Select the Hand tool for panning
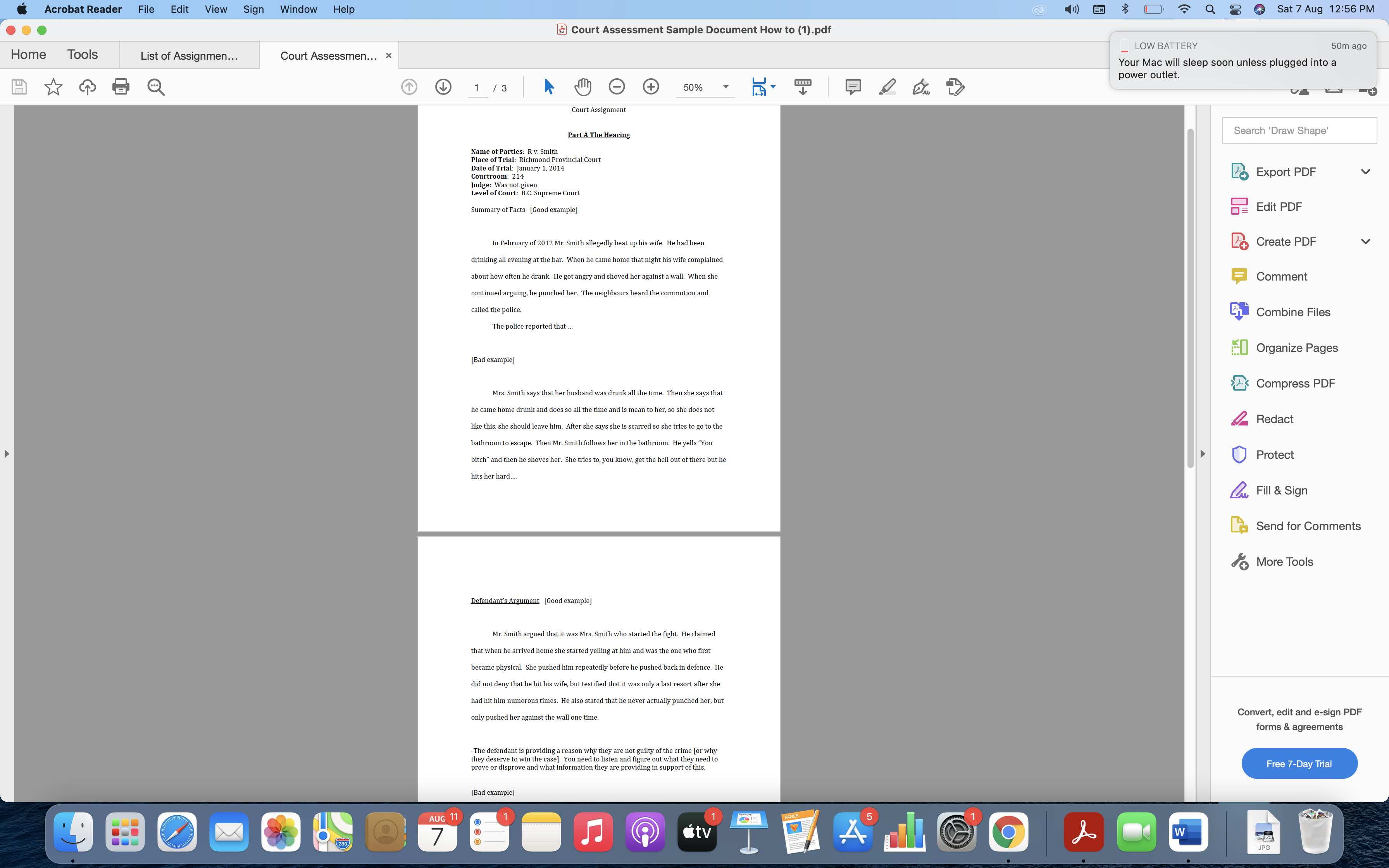The image size is (1389, 868). pyautogui.click(x=582, y=87)
